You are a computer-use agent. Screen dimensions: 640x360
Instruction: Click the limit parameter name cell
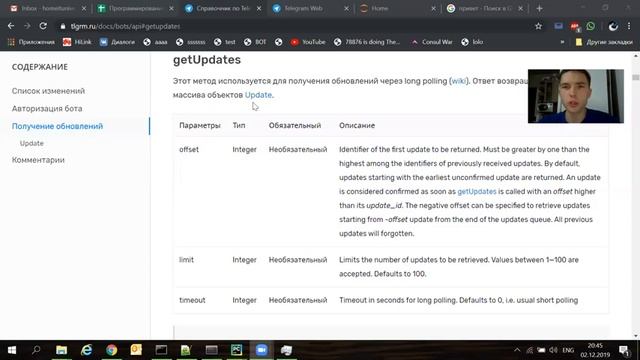[187, 260]
